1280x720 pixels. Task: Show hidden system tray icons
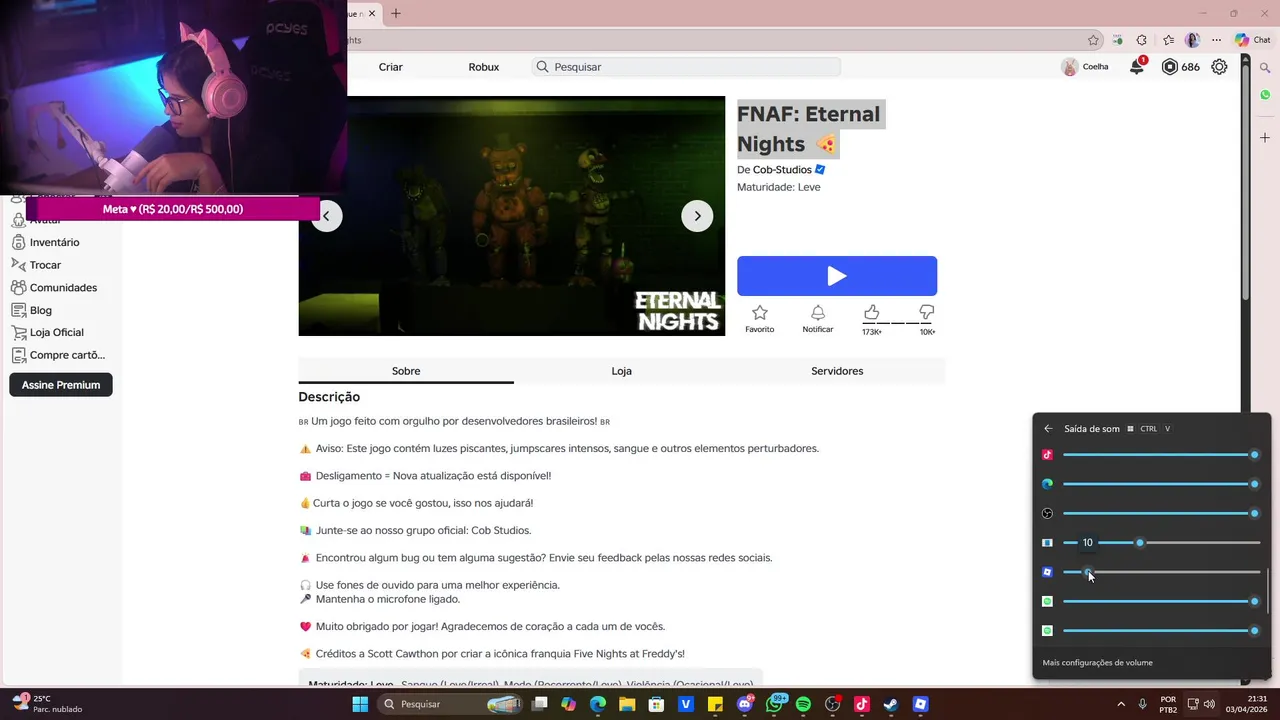pyautogui.click(x=1120, y=704)
